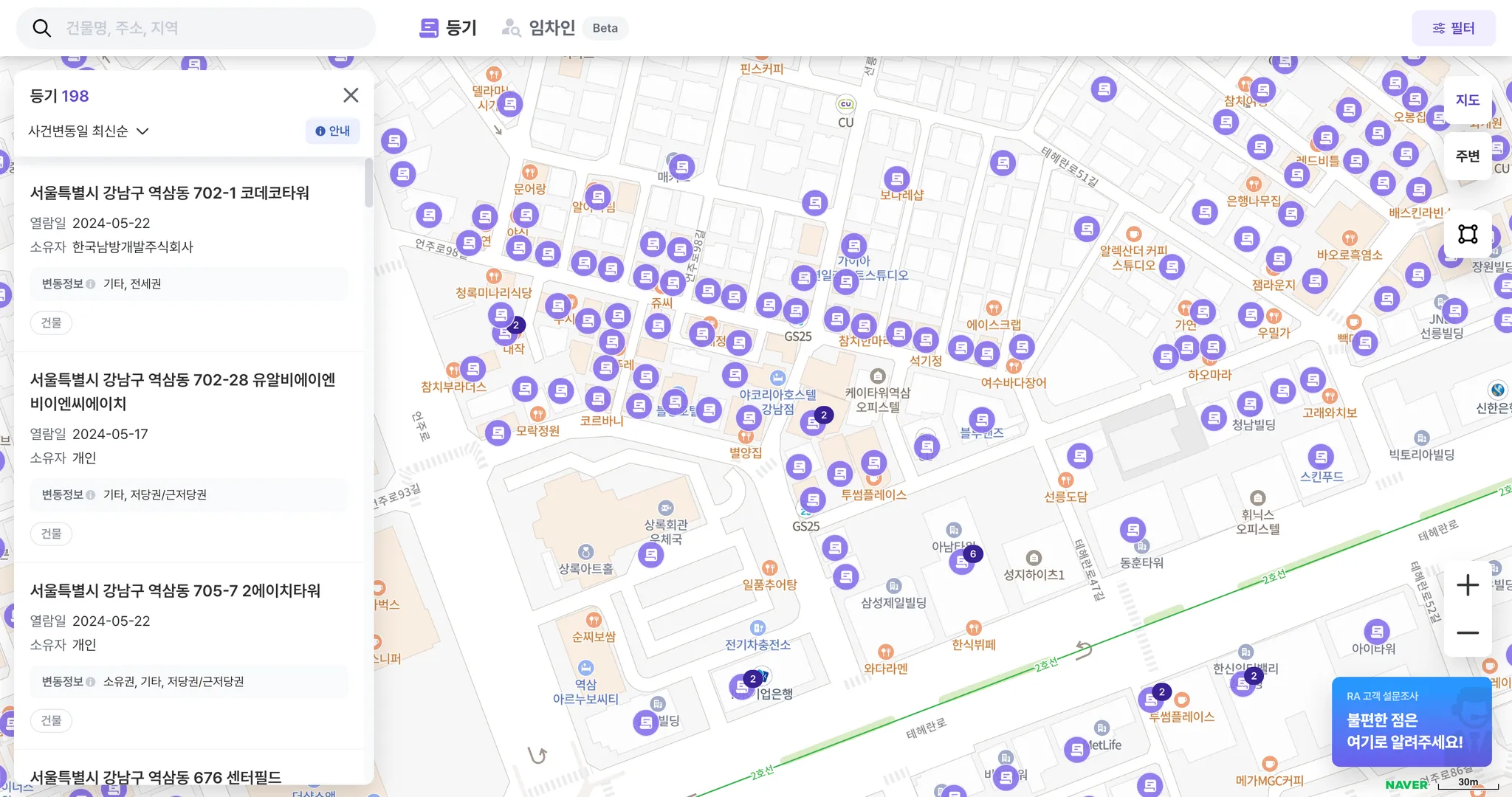The height and width of the screenshot is (797, 1512).
Task: Click the registry marker near 동훈타워
Action: click(x=1133, y=529)
